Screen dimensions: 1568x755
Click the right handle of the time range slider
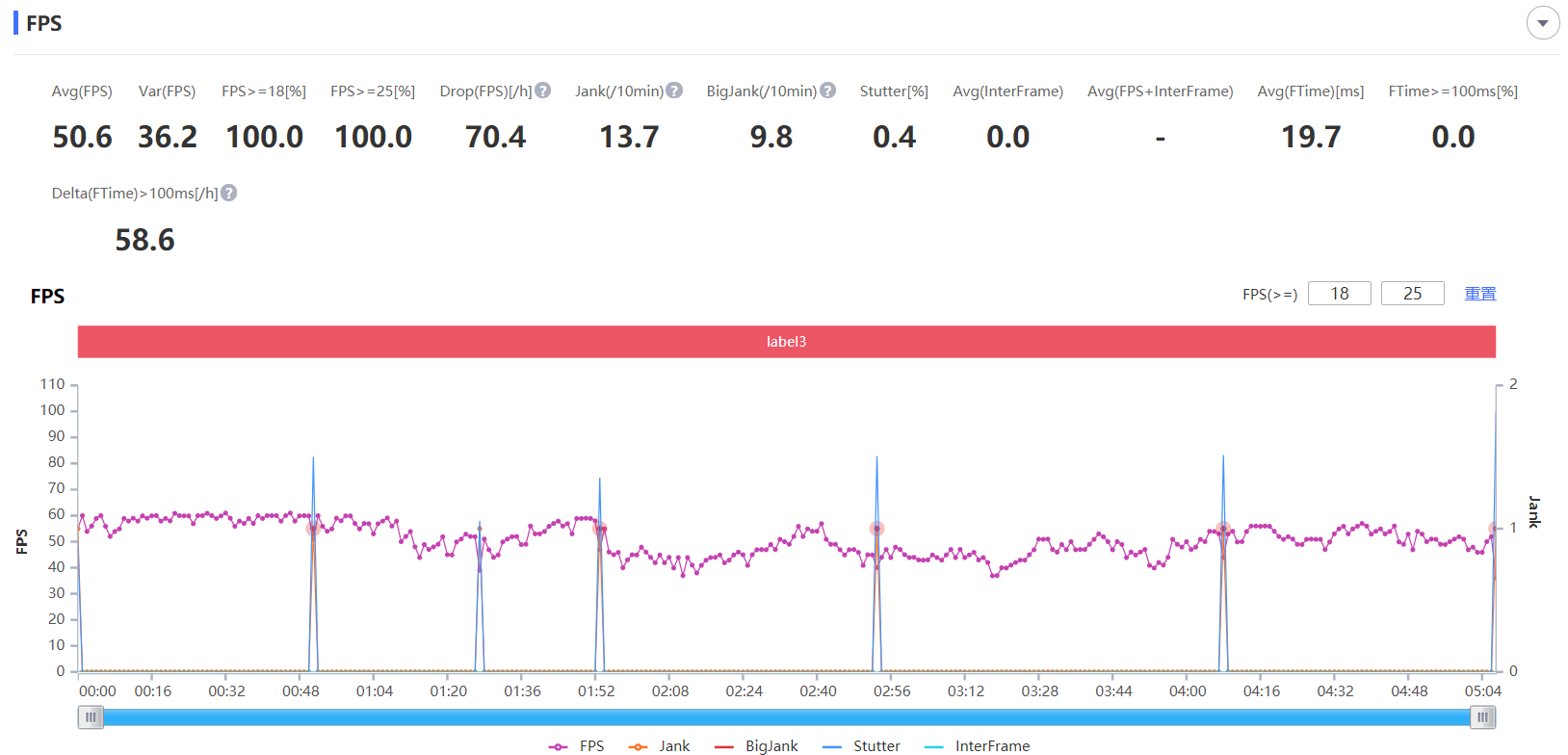1483,717
